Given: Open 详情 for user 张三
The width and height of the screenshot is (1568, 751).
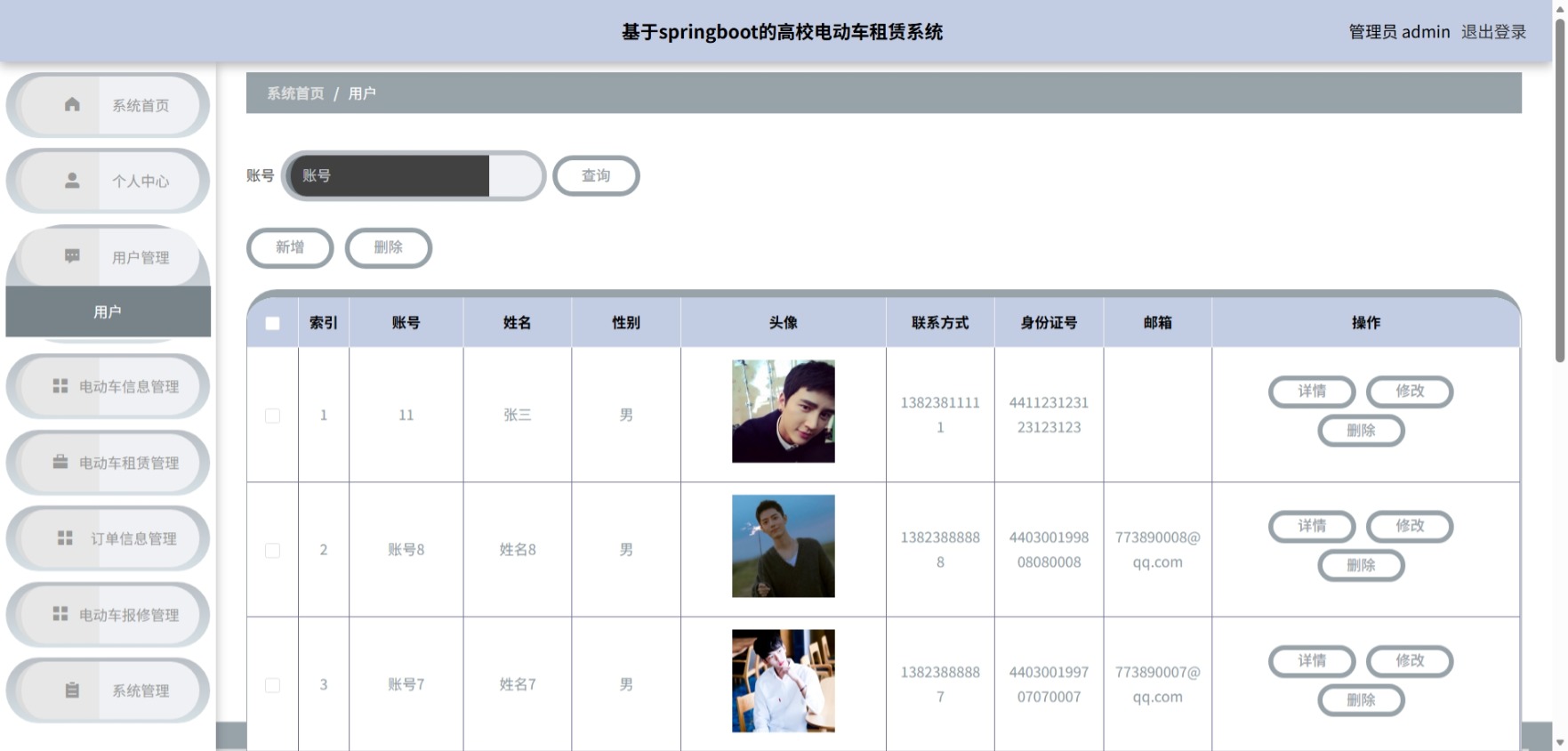Looking at the screenshot, I should (1312, 391).
